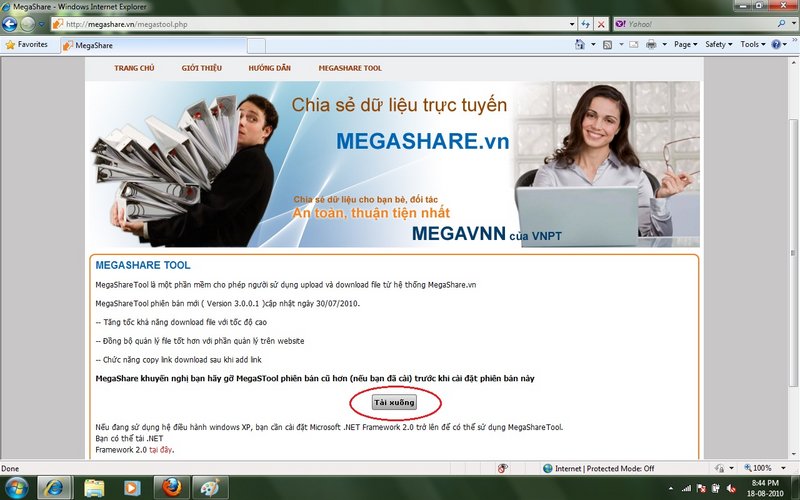The height and width of the screenshot is (500, 800).
Task: Click the 'tại đây' link
Action: coord(160,450)
